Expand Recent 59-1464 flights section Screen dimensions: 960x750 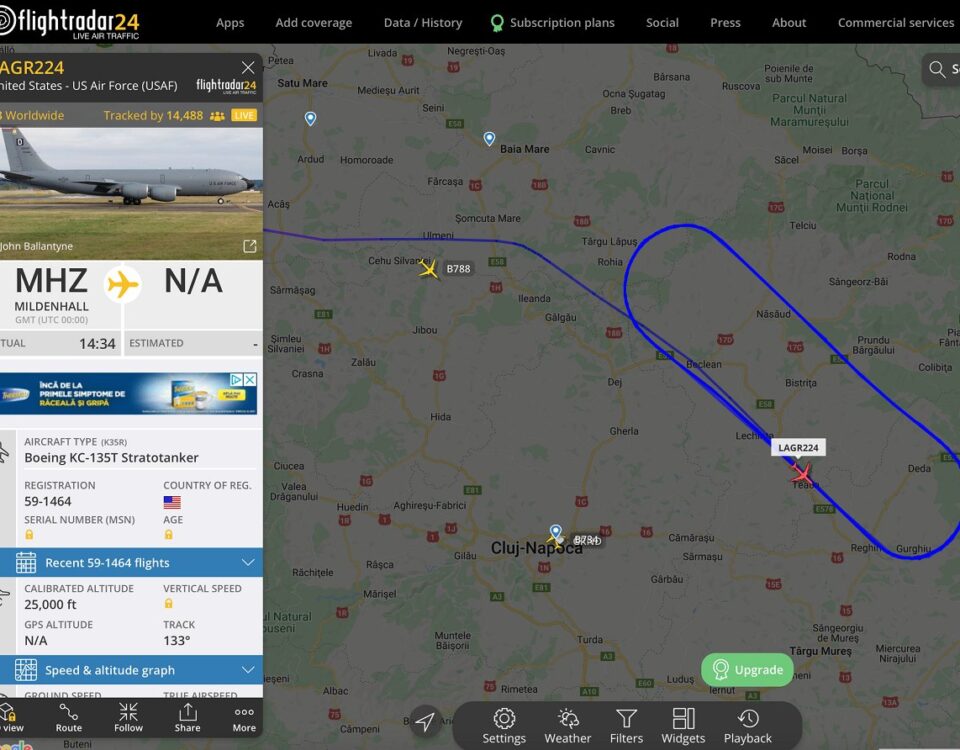pos(131,563)
